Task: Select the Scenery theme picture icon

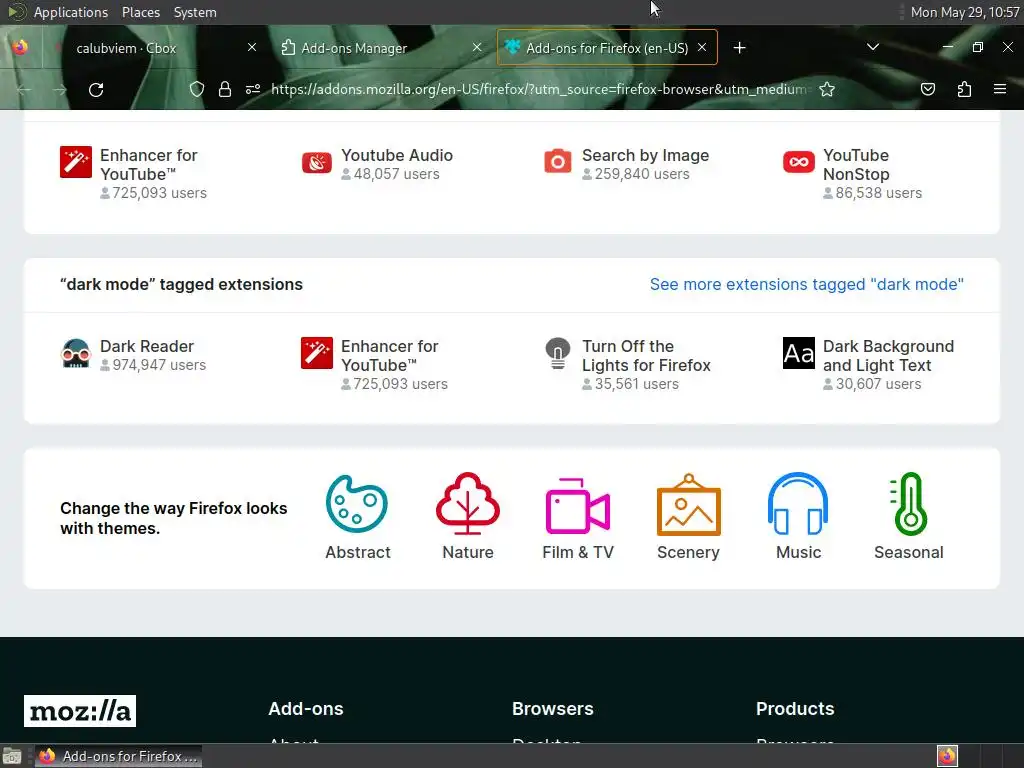Action: coord(688,504)
